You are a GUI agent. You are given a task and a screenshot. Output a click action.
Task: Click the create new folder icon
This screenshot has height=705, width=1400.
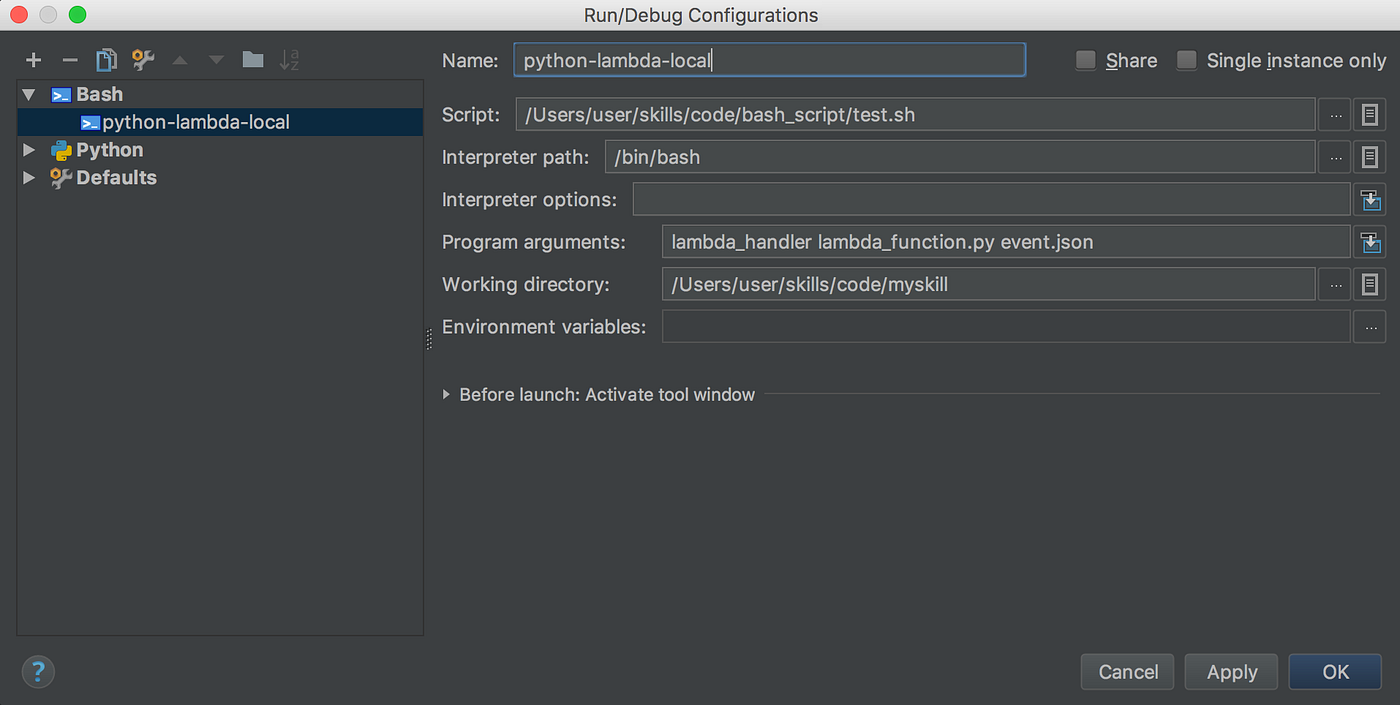click(253, 61)
